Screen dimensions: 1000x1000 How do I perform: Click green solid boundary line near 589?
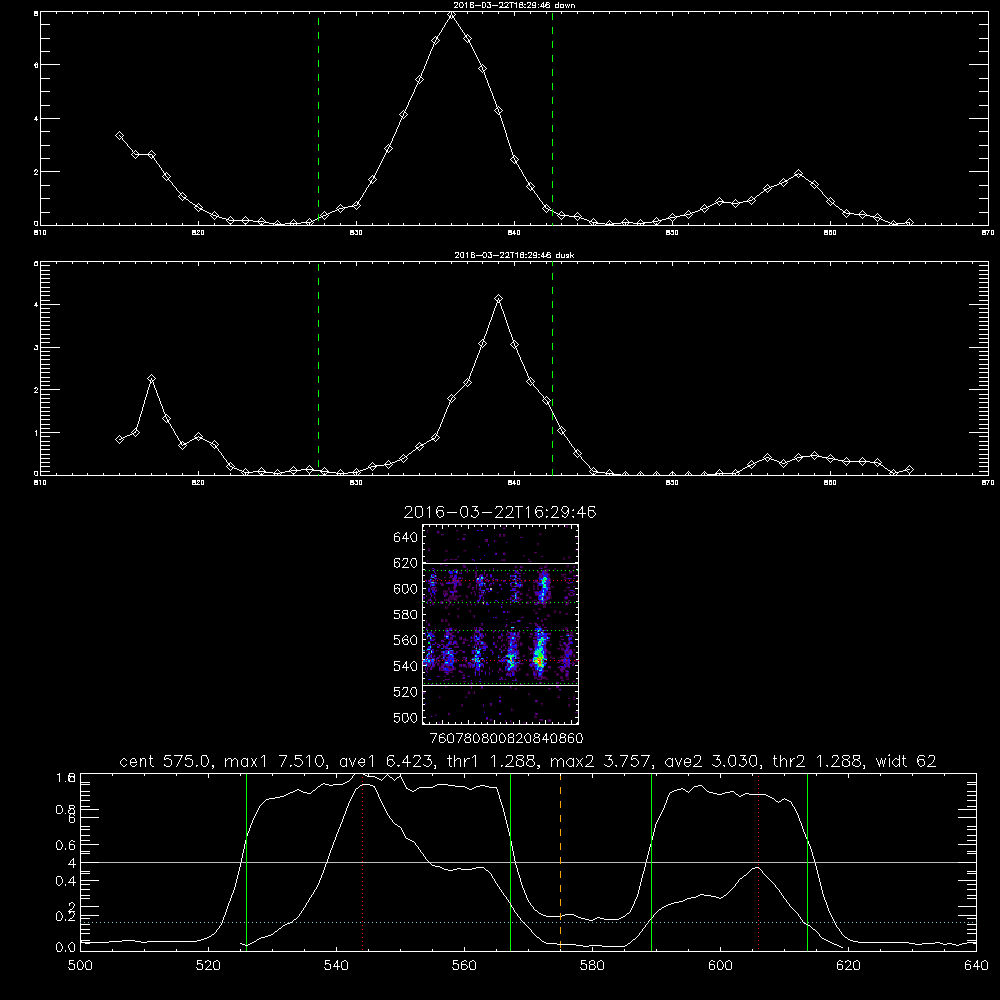click(x=651, y=862)
